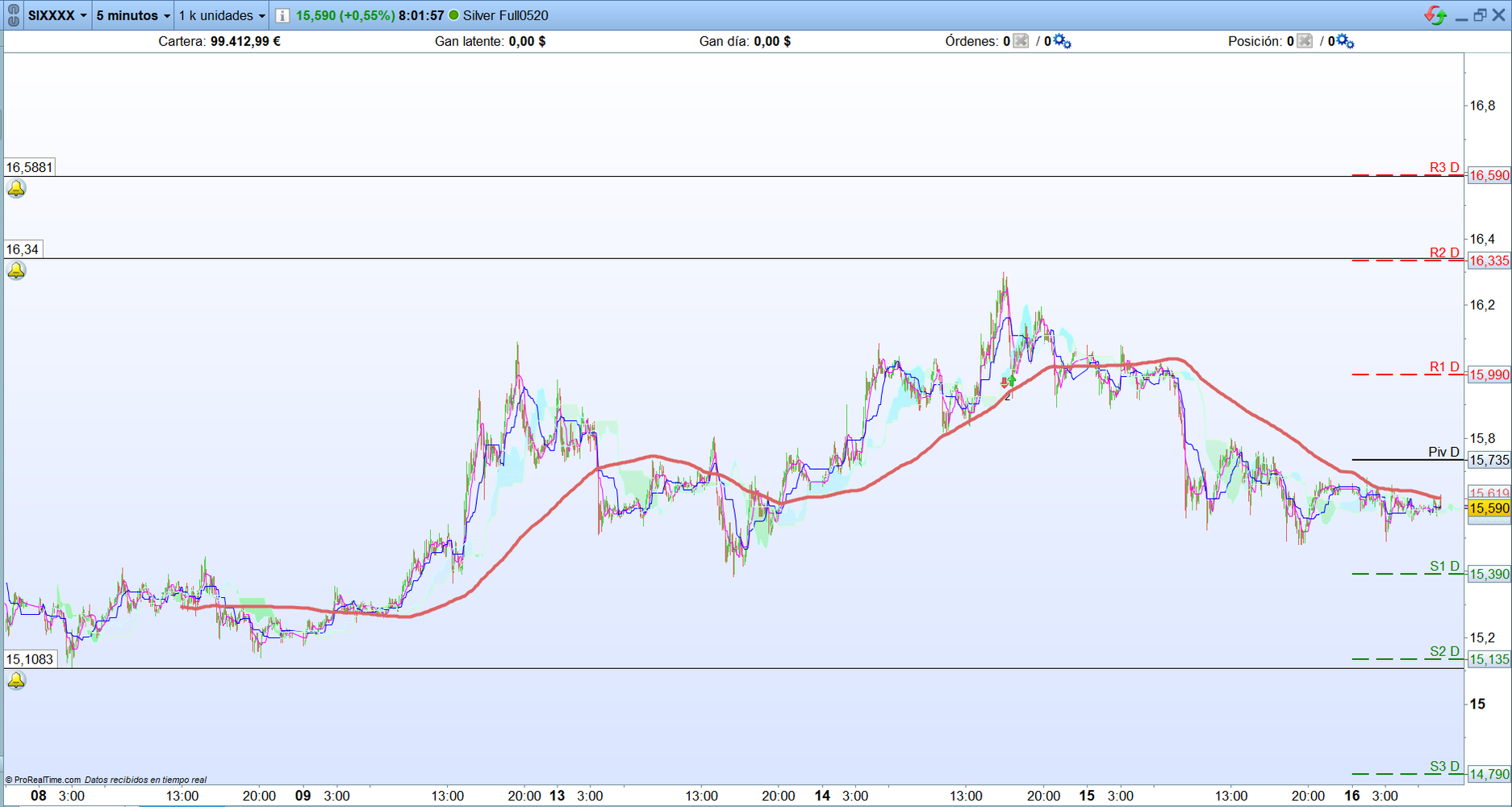
Task: Click the 15,1083 alert price label
Action: coord(30,659)
